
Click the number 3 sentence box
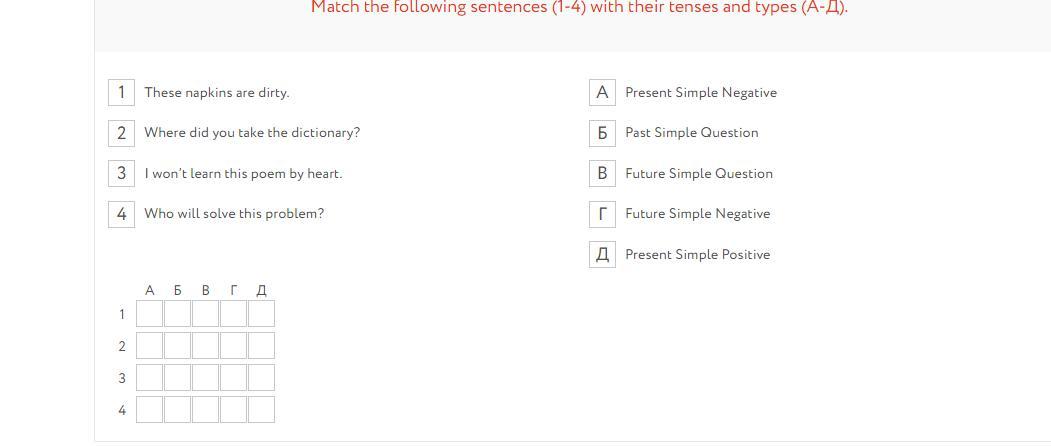(x=121, y=173)
